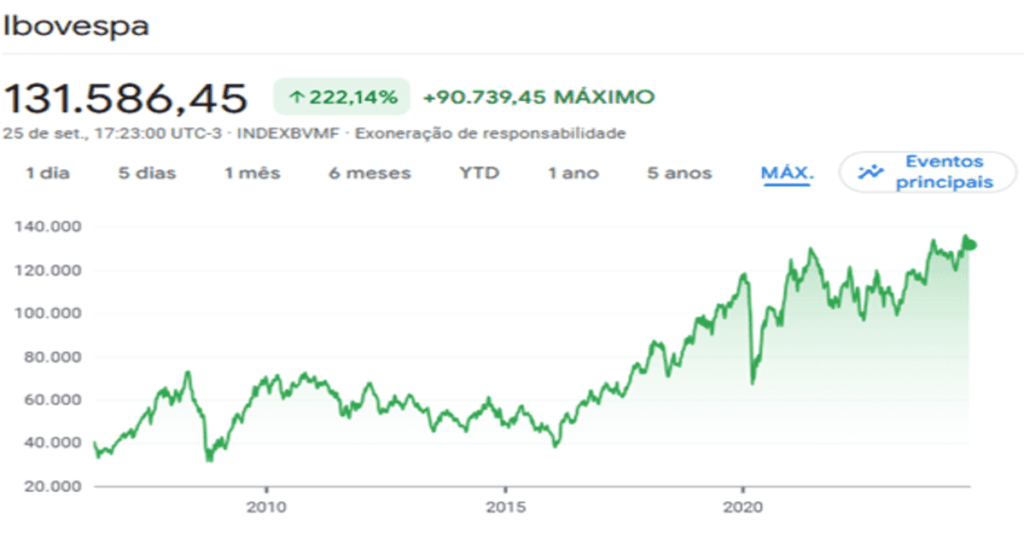Viewport: 1024px width, 538px height.
Task: Show the 1 mês chart range
Action: click(252, 173)
